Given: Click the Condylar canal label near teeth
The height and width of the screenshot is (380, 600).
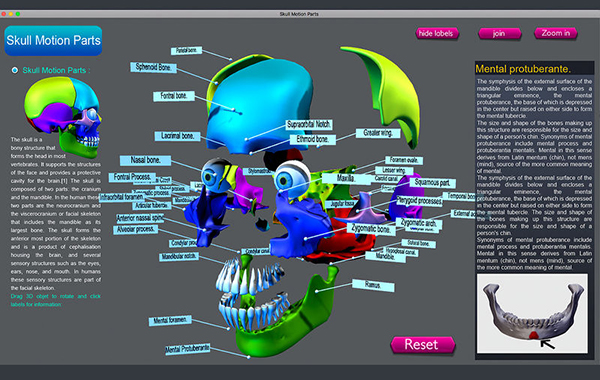Looking at the screenshot, I should pos(256,251).
